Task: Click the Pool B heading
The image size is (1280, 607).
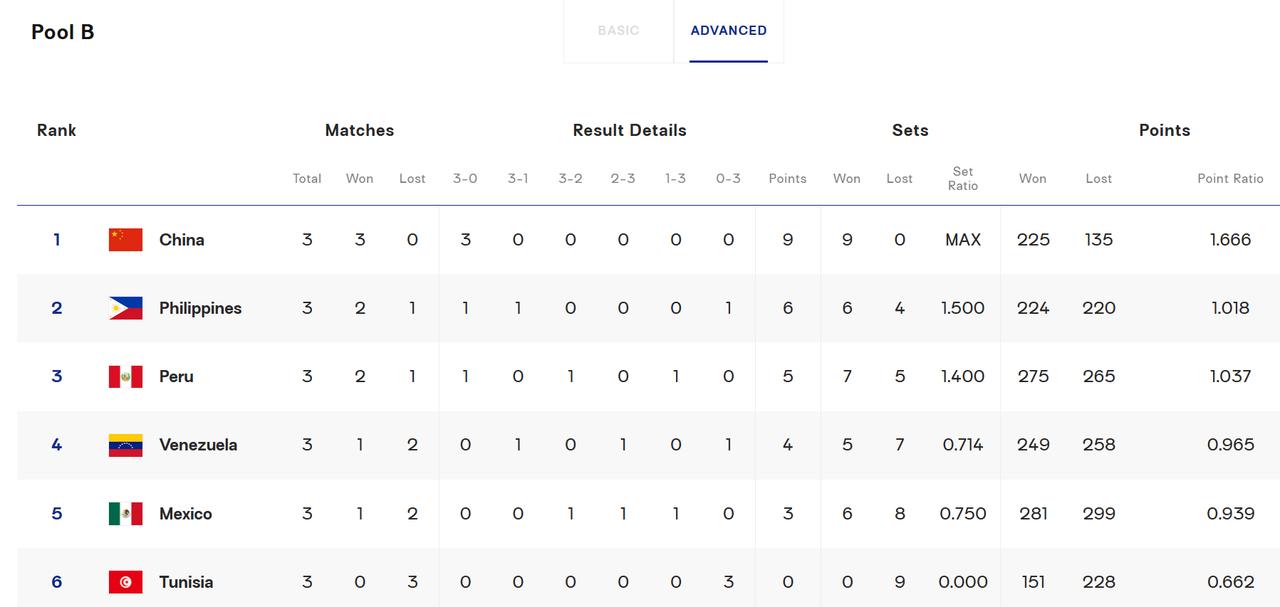Action: [63, 32]
